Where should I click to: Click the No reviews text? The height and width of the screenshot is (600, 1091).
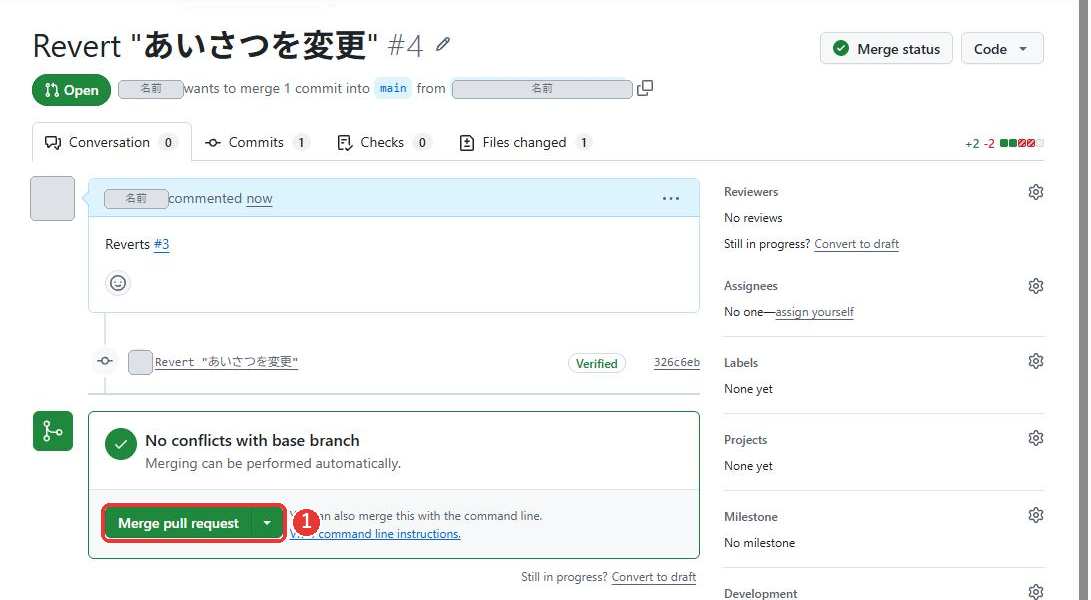[x=753, y=218]
